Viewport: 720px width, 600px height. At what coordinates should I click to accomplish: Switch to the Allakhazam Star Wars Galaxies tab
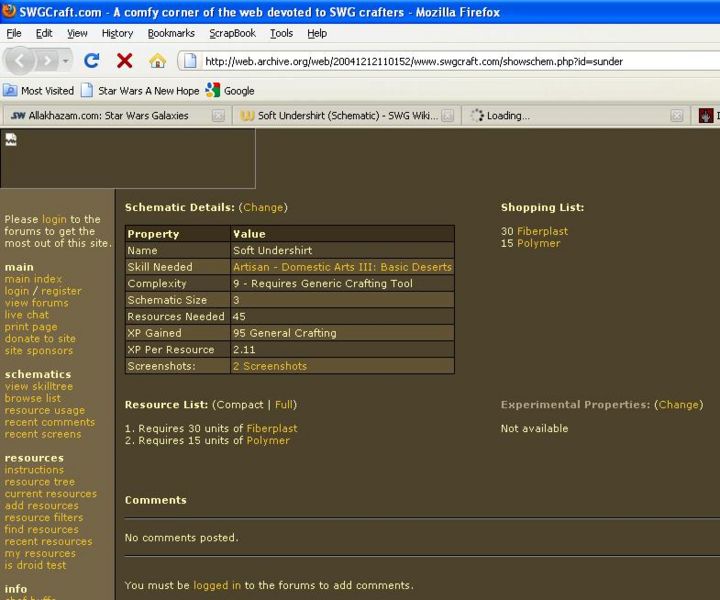click(110, 116)
